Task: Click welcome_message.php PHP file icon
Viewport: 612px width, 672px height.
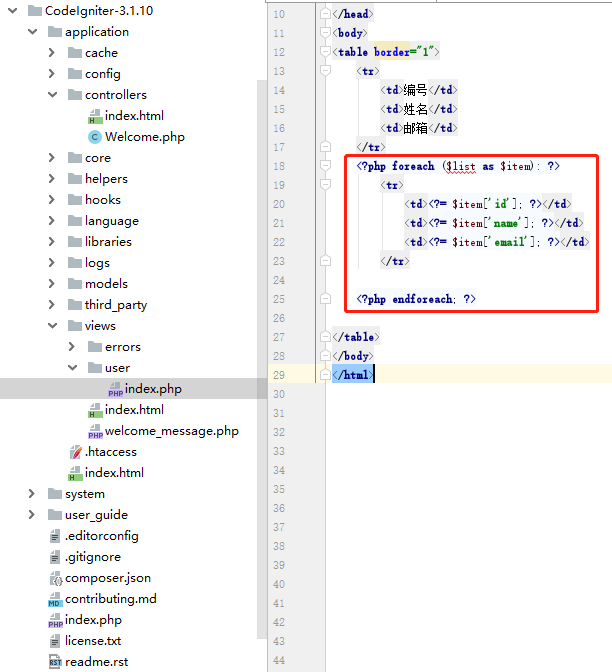Action: point(95,431)
